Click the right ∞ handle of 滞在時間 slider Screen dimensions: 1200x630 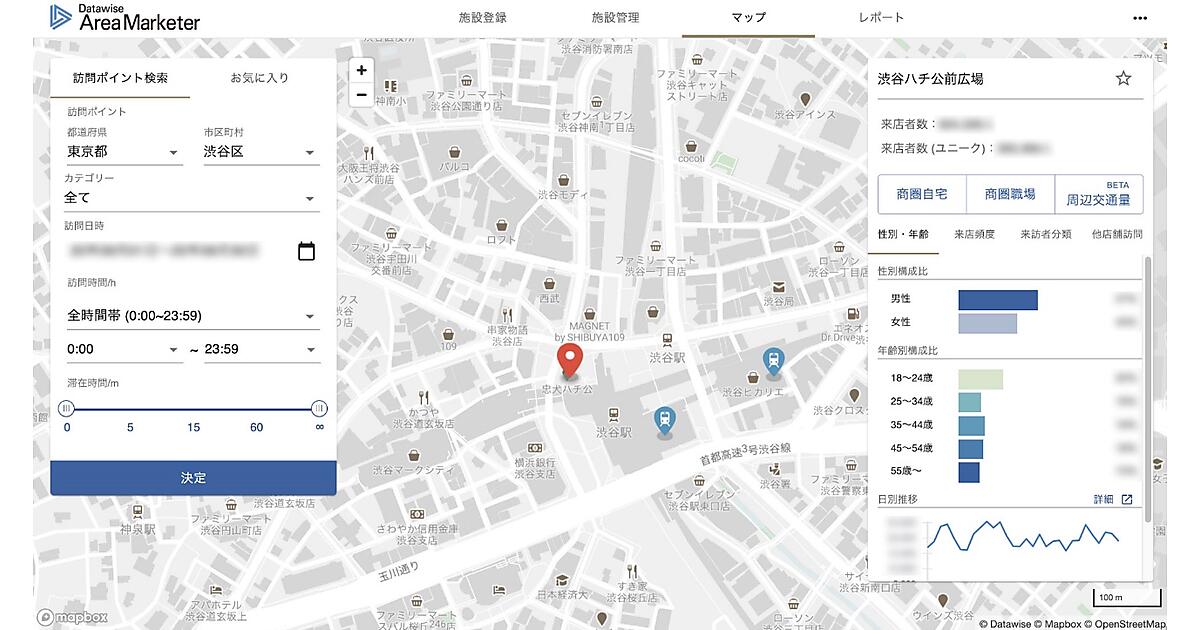tap(319, 408)
